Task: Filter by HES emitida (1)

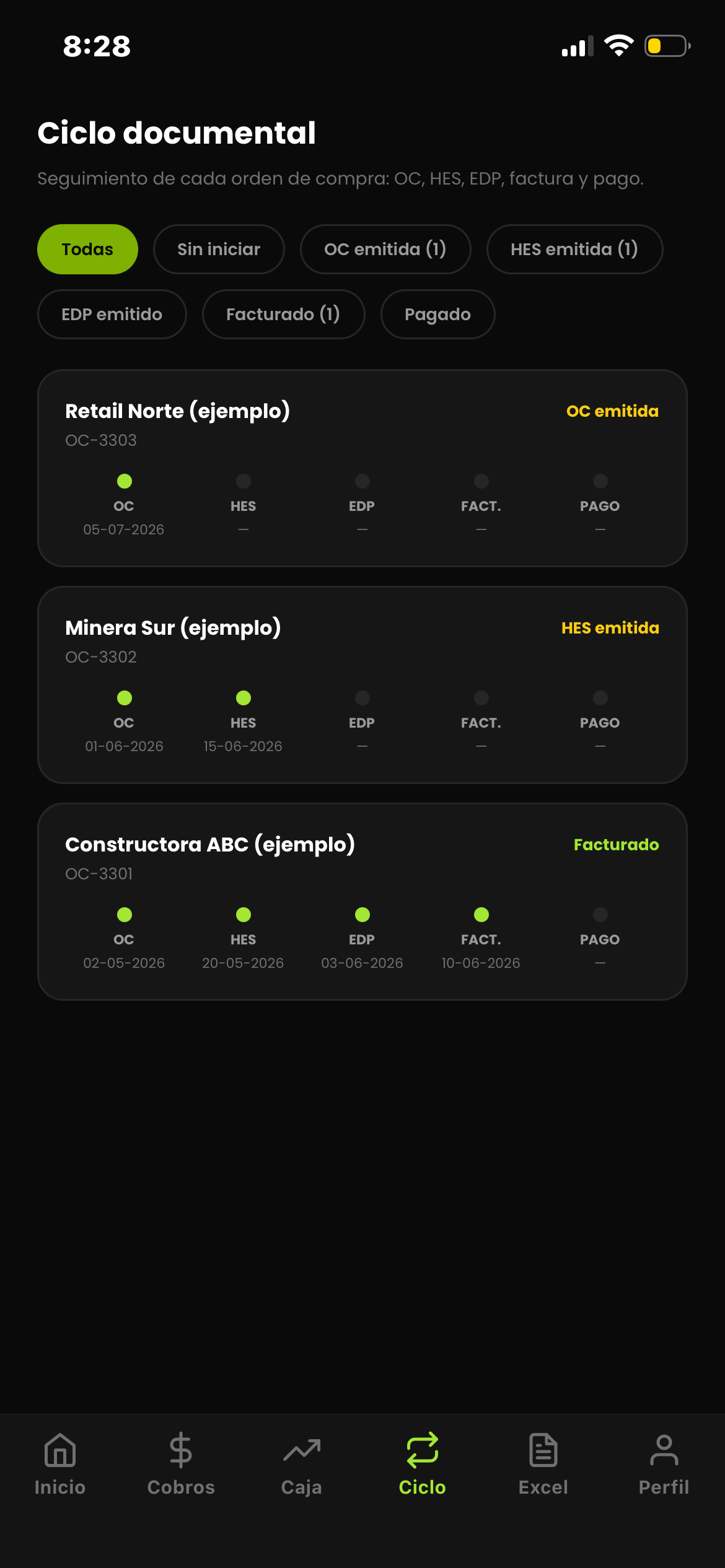Action: coord(574,249)
